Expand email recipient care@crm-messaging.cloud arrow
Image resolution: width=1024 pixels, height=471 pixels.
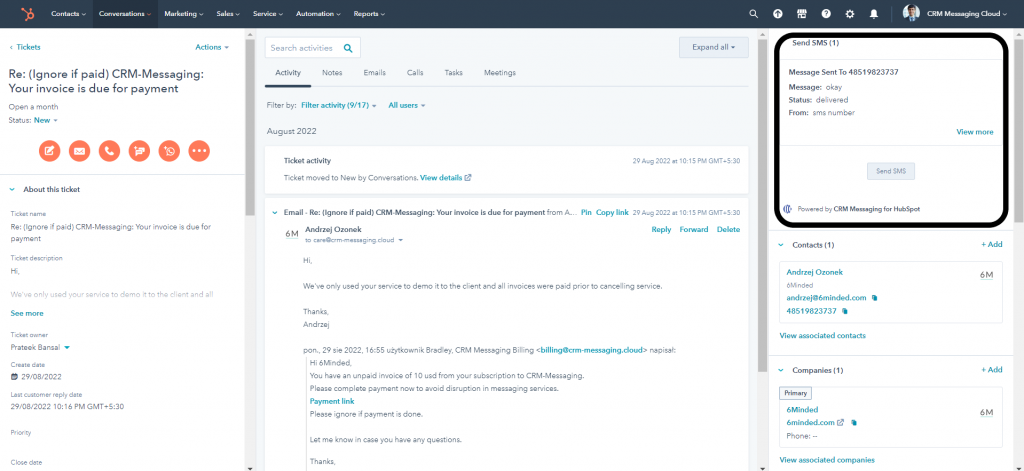click(400, 240)
